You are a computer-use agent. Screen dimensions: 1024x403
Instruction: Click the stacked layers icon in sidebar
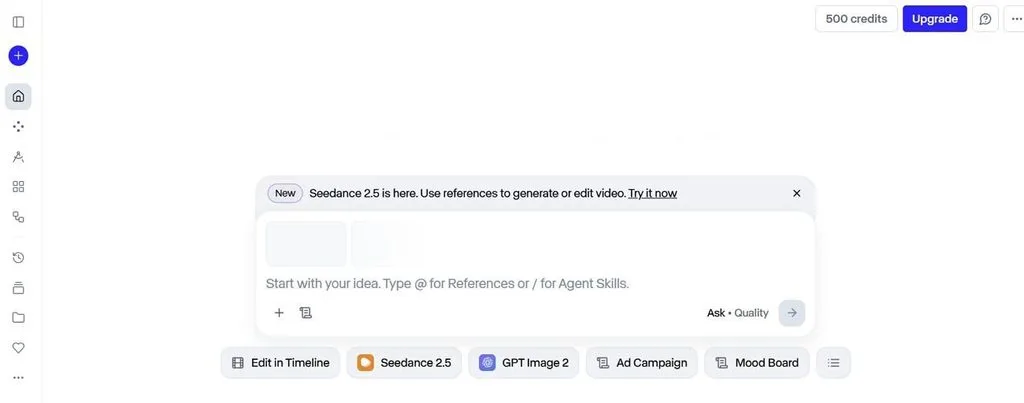(x=18, y=287)
